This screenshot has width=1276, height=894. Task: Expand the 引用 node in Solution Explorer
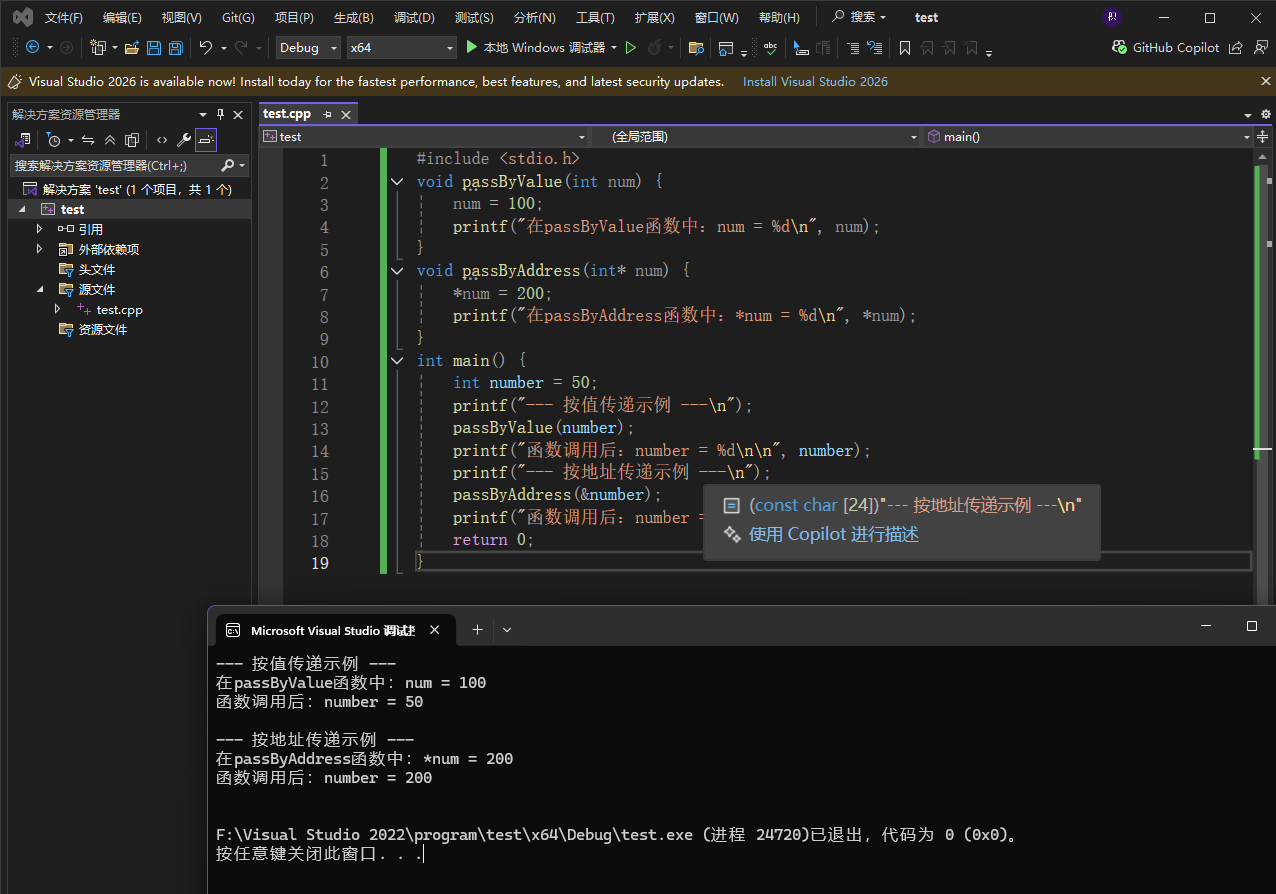point(40,229)
